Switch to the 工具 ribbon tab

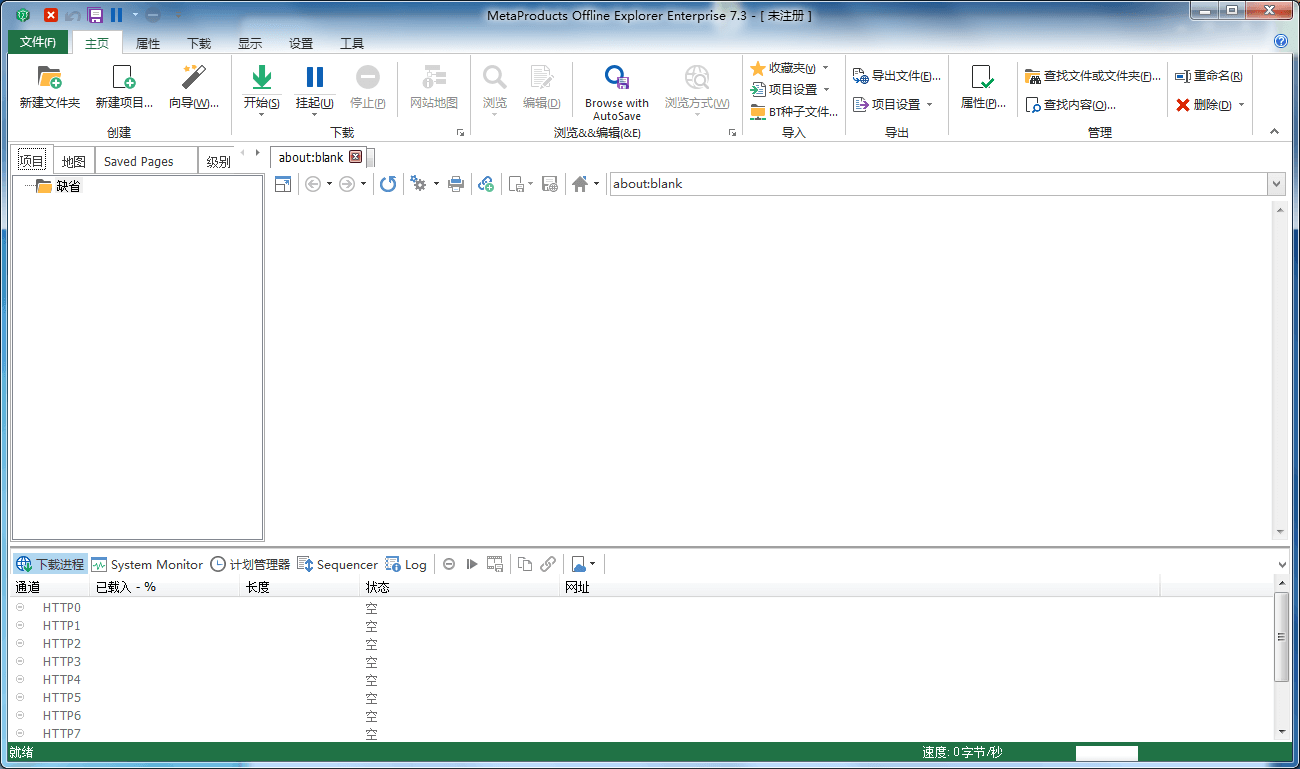coord(352,44)
